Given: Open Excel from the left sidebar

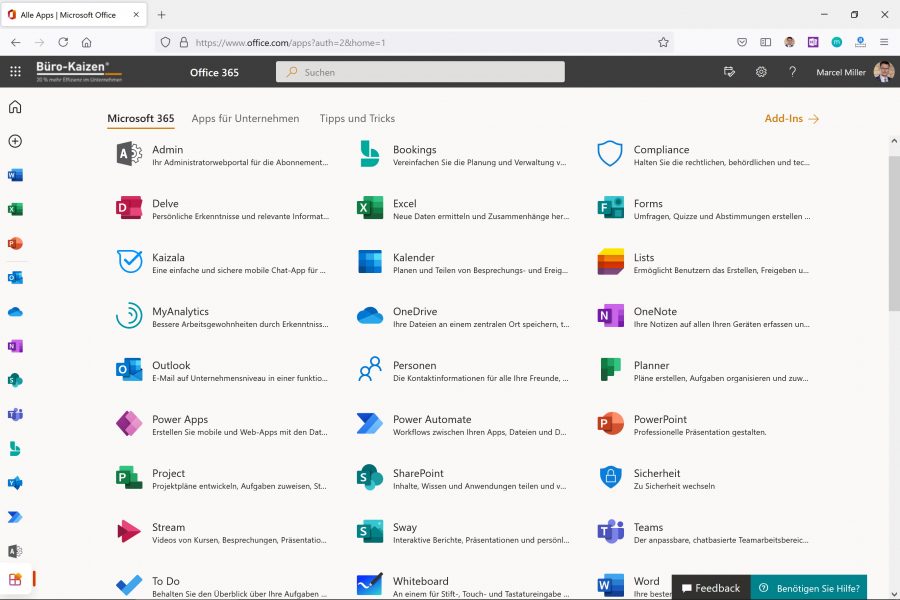Looking at the screenshot, I should tap(15, 209).
